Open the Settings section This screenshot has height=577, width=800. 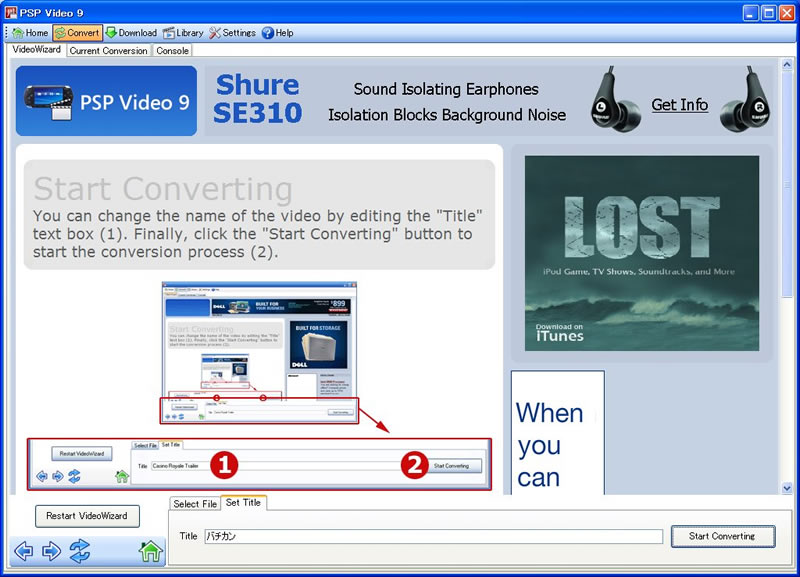232,33
